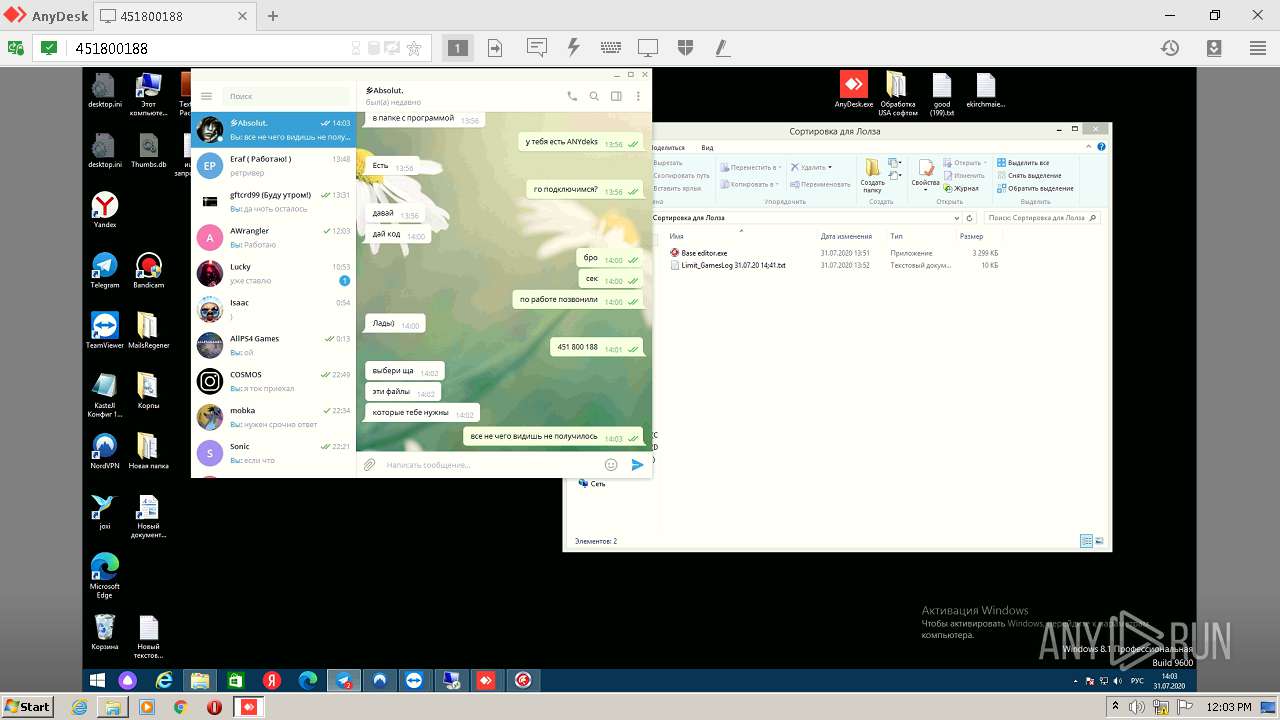Expand the Копировать в dropdown

(x=748, y=184)
